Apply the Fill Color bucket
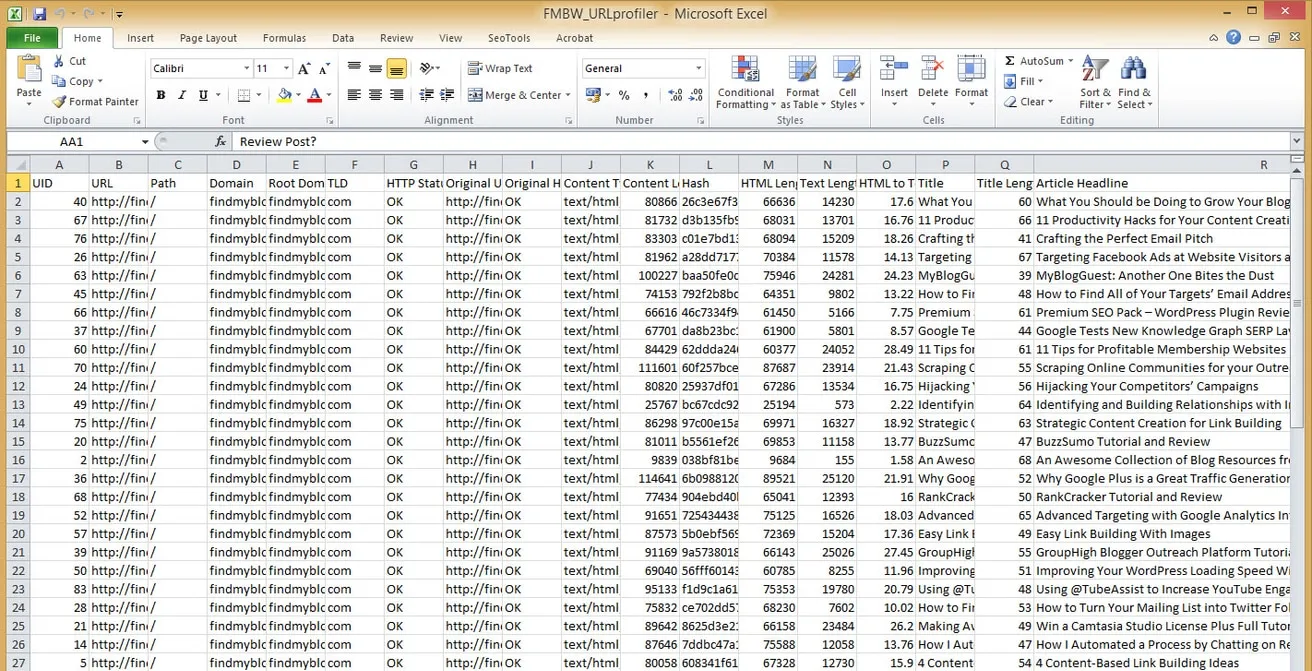 pyautogui.click(x=284, y=95)
